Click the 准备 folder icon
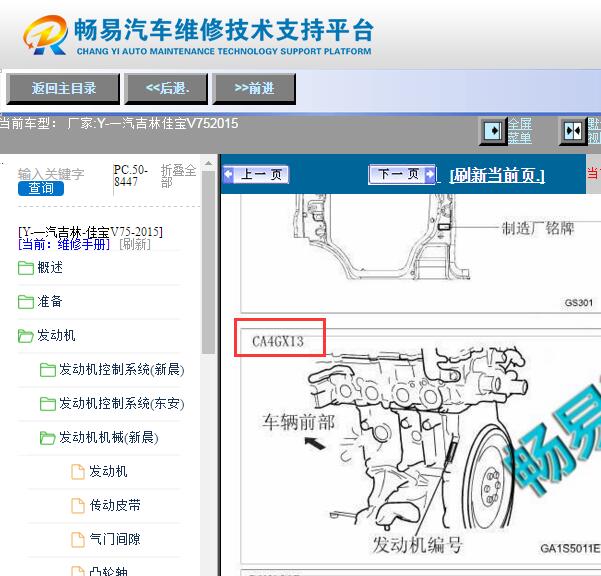Screen dimensions: 601x576 [x=26, y=302]
